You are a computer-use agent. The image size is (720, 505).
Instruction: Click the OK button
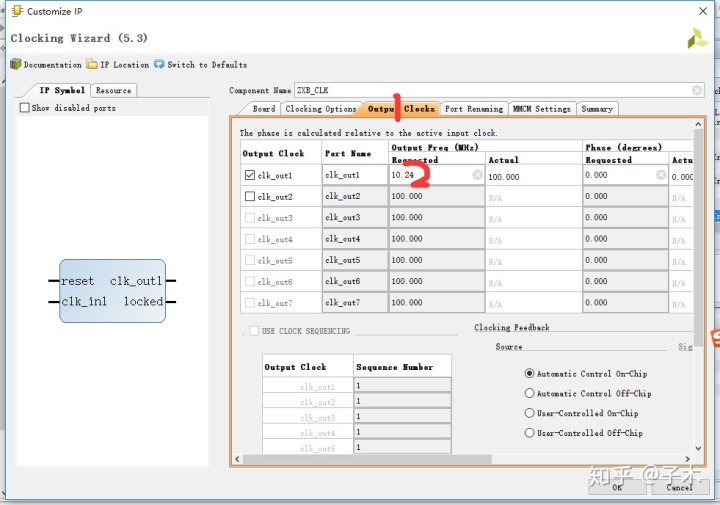point(617,487)
